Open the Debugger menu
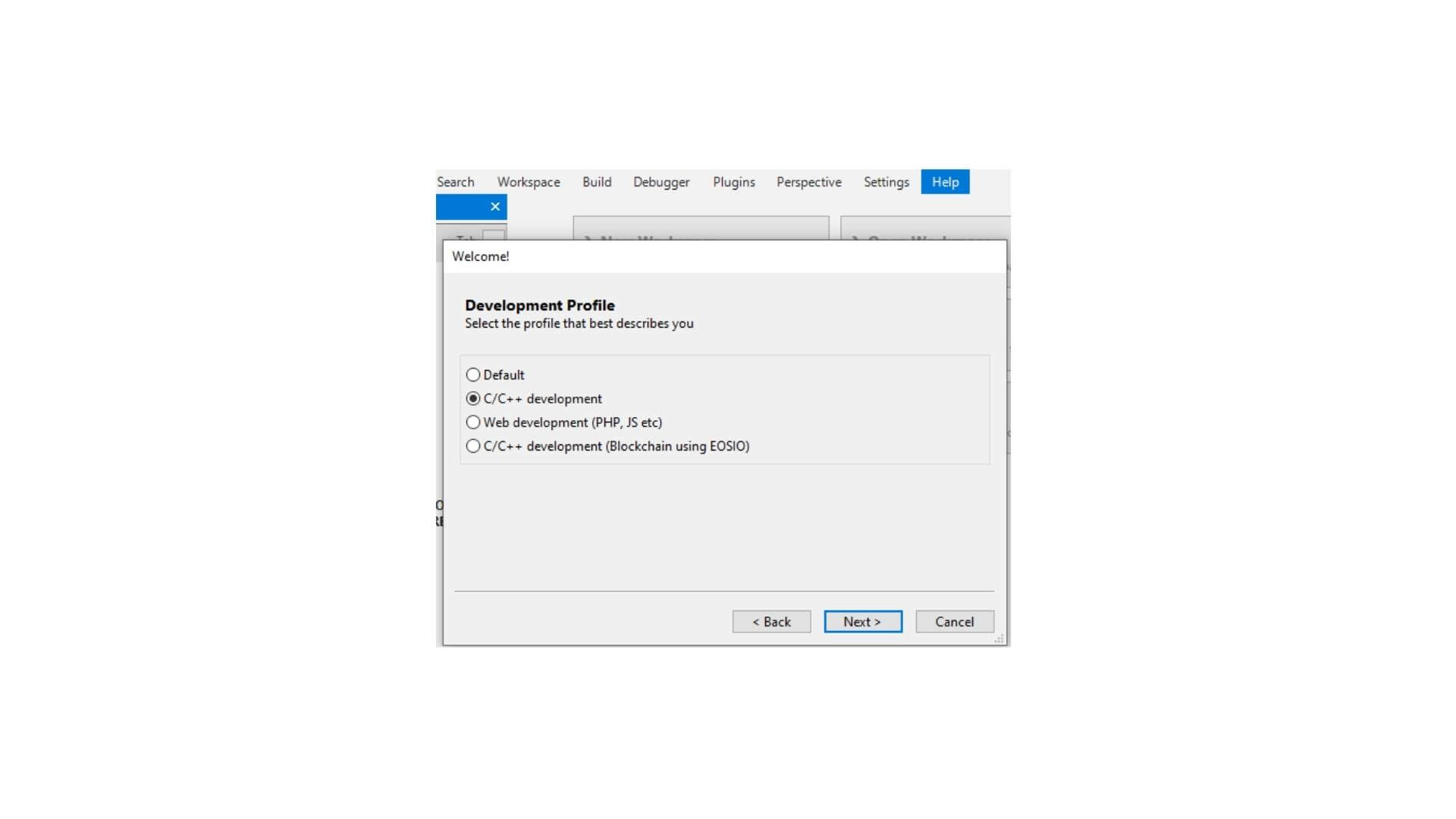 pos(662,181)
